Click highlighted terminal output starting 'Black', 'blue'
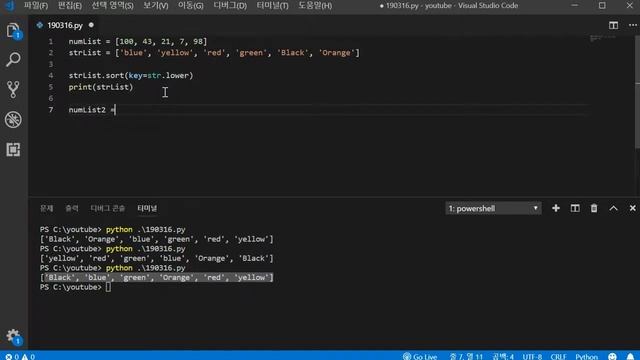 [157, 278]
